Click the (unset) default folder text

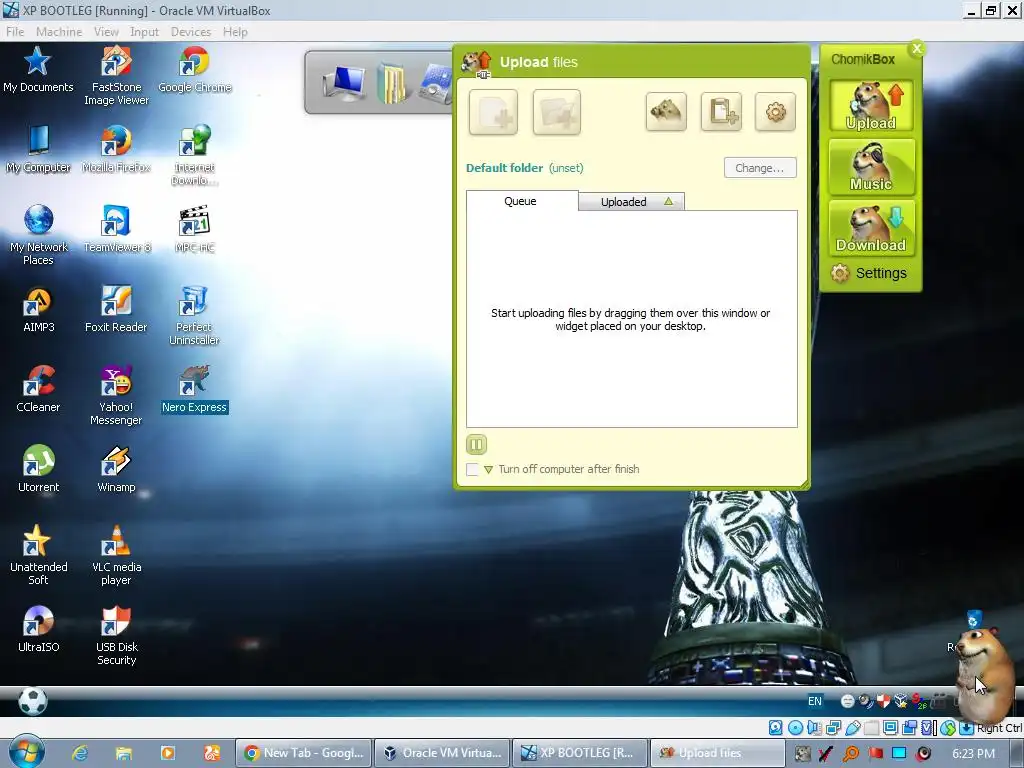pyautogui.click(x=566, y=168)
